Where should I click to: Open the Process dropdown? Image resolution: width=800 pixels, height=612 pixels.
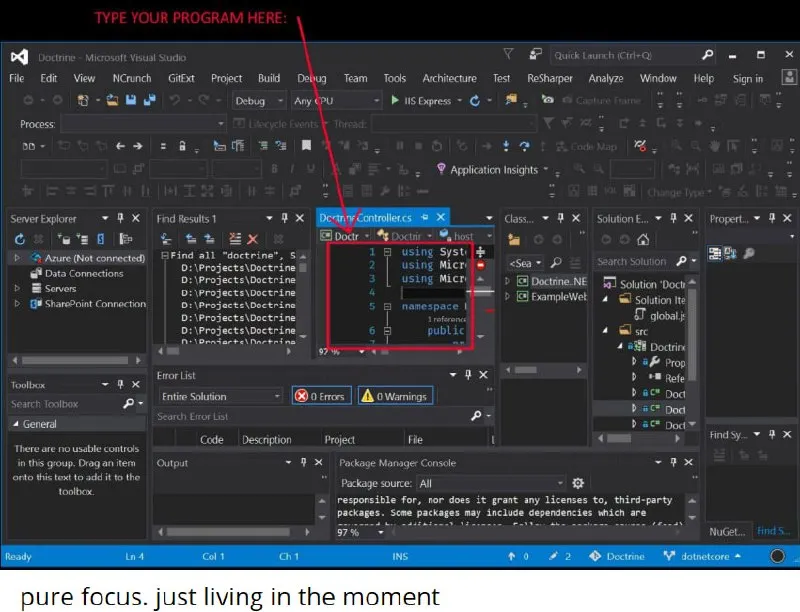pos(143,124)
